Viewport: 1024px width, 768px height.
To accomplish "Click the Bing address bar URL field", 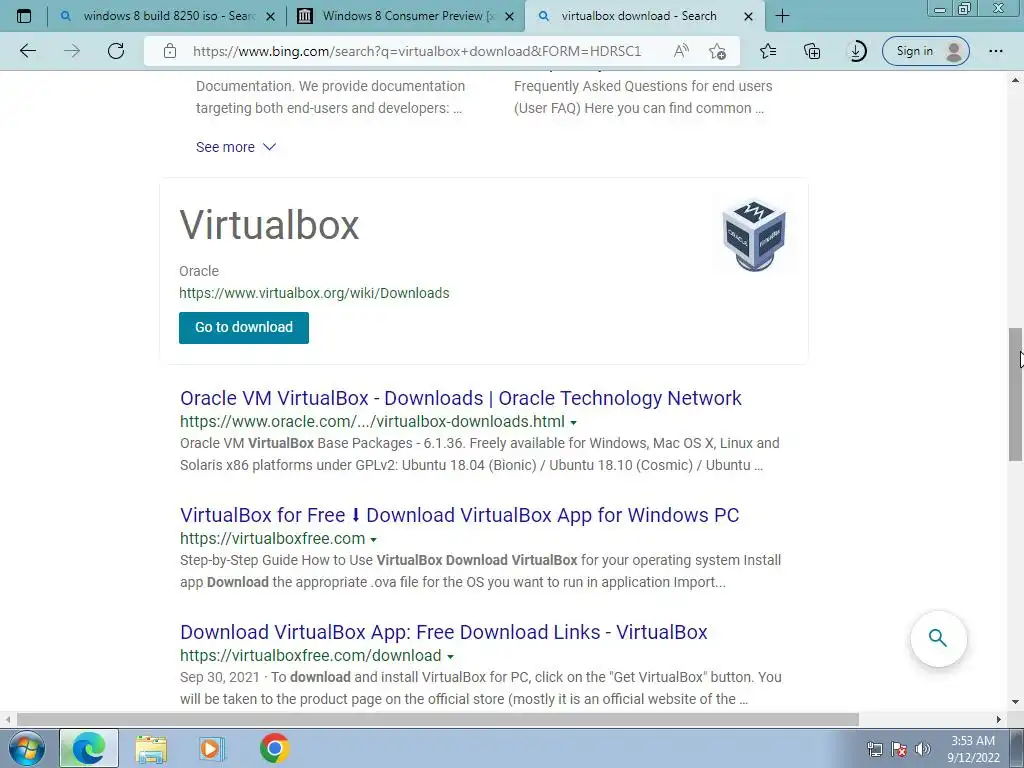I will click(417, 51).
